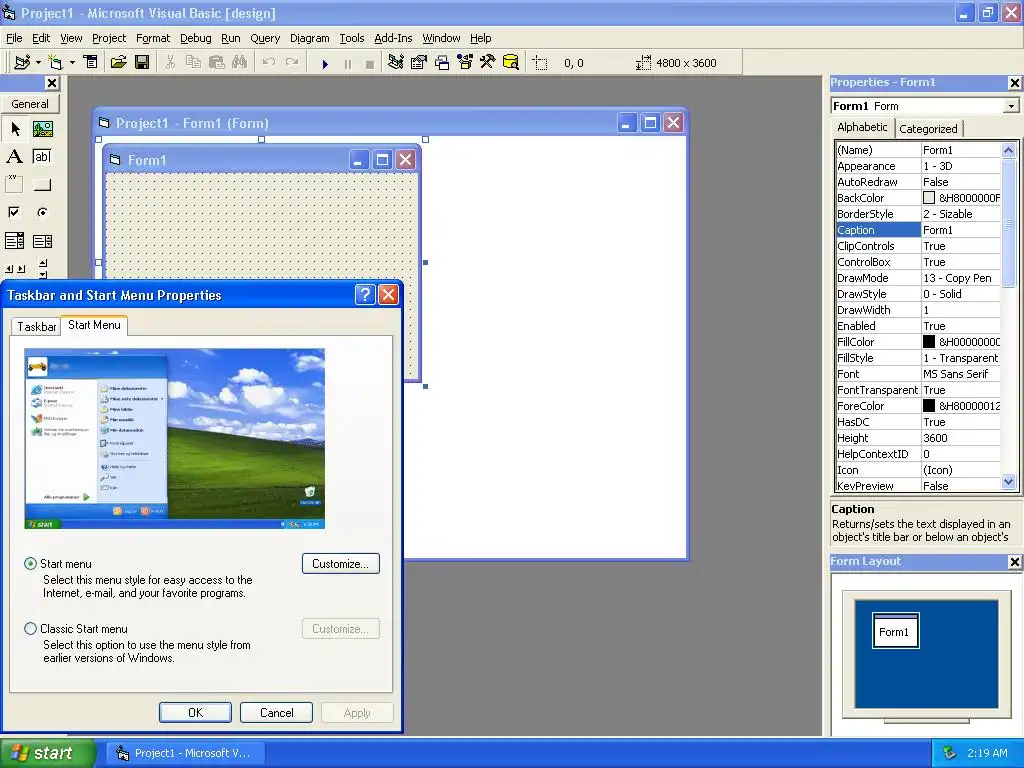Screen dimensions: 1024x768
Task: Select the TextBox control (abl) in toolbox
Action: click(42, 157)
